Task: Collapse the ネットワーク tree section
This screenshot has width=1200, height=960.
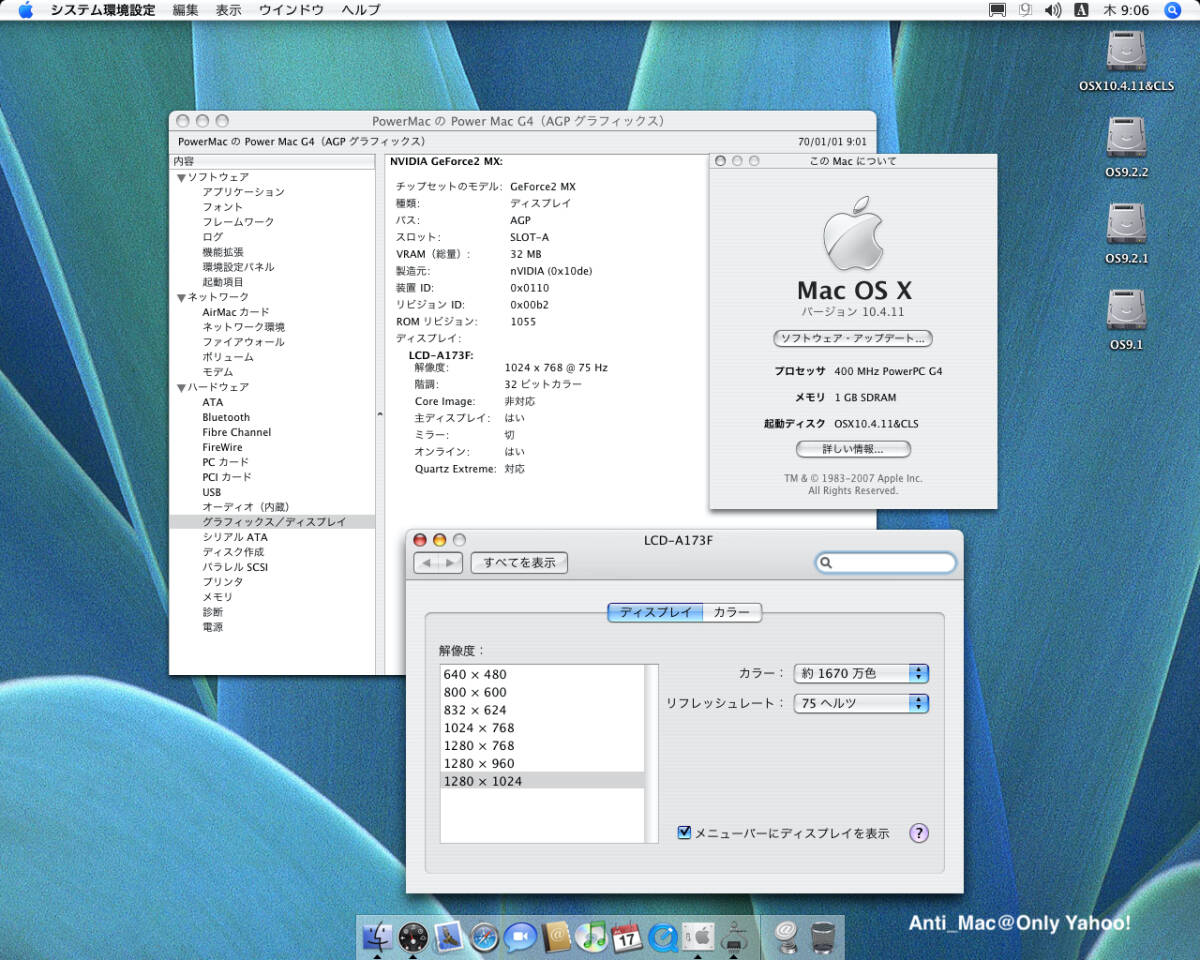Action: (181, 297)
